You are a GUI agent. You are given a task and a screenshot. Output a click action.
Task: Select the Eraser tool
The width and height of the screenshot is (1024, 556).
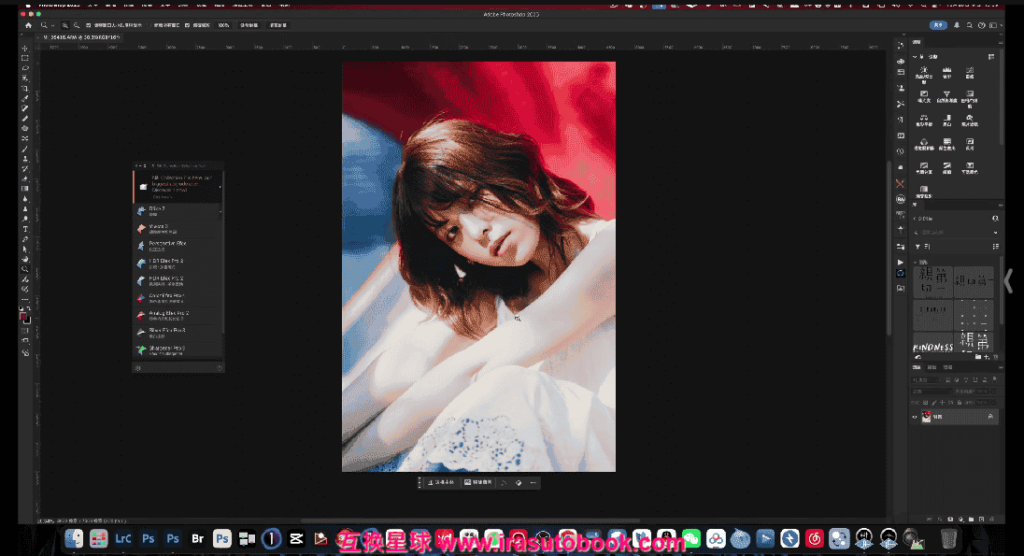pyautogui.click(x=25, y=178)
